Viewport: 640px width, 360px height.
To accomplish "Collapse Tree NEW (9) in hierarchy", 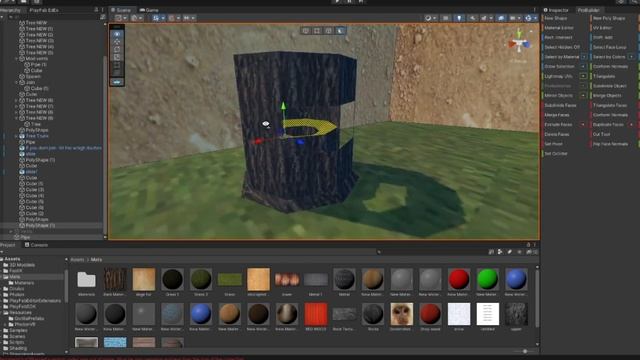I will click(17, 118).
